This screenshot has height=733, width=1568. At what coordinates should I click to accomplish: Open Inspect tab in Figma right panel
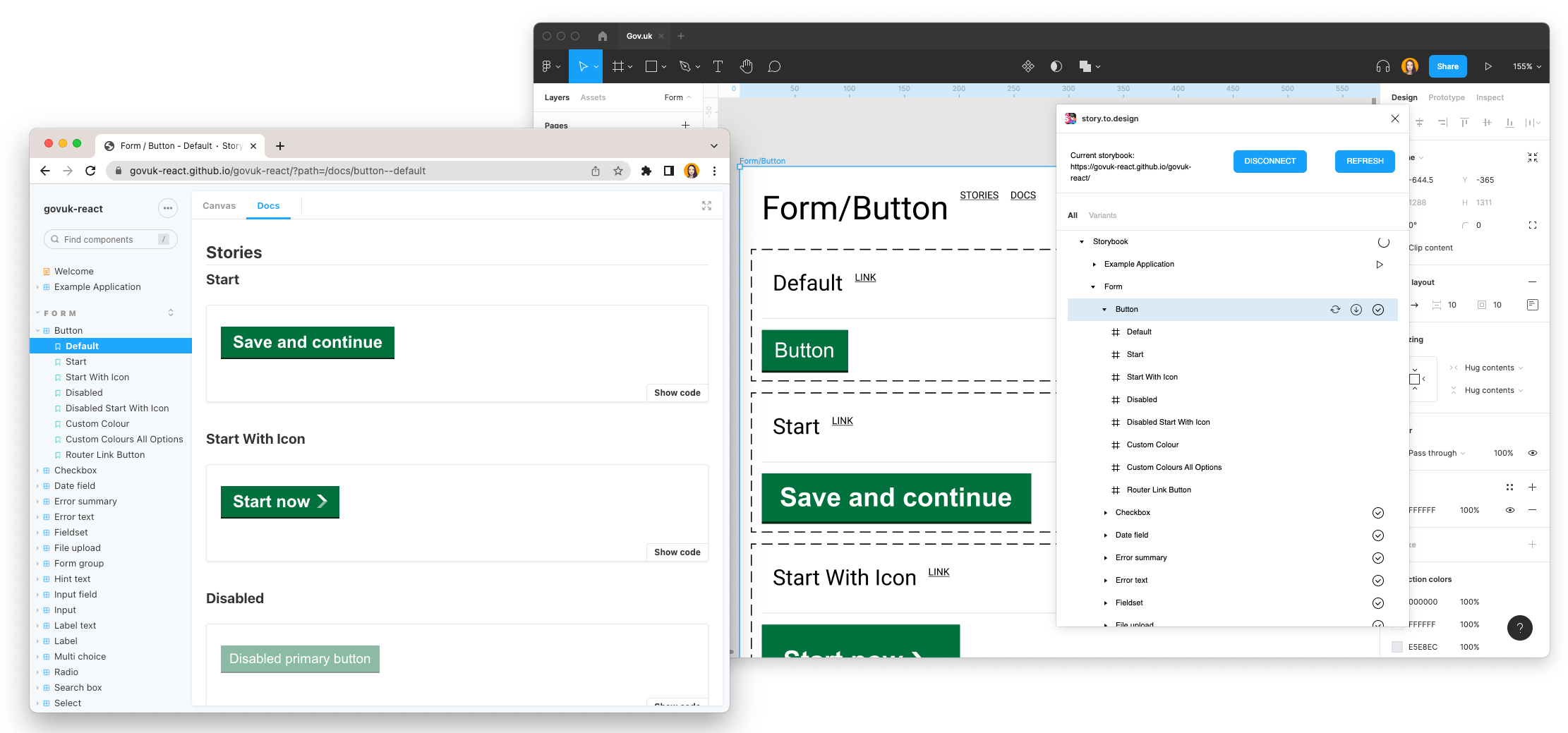1490,97
